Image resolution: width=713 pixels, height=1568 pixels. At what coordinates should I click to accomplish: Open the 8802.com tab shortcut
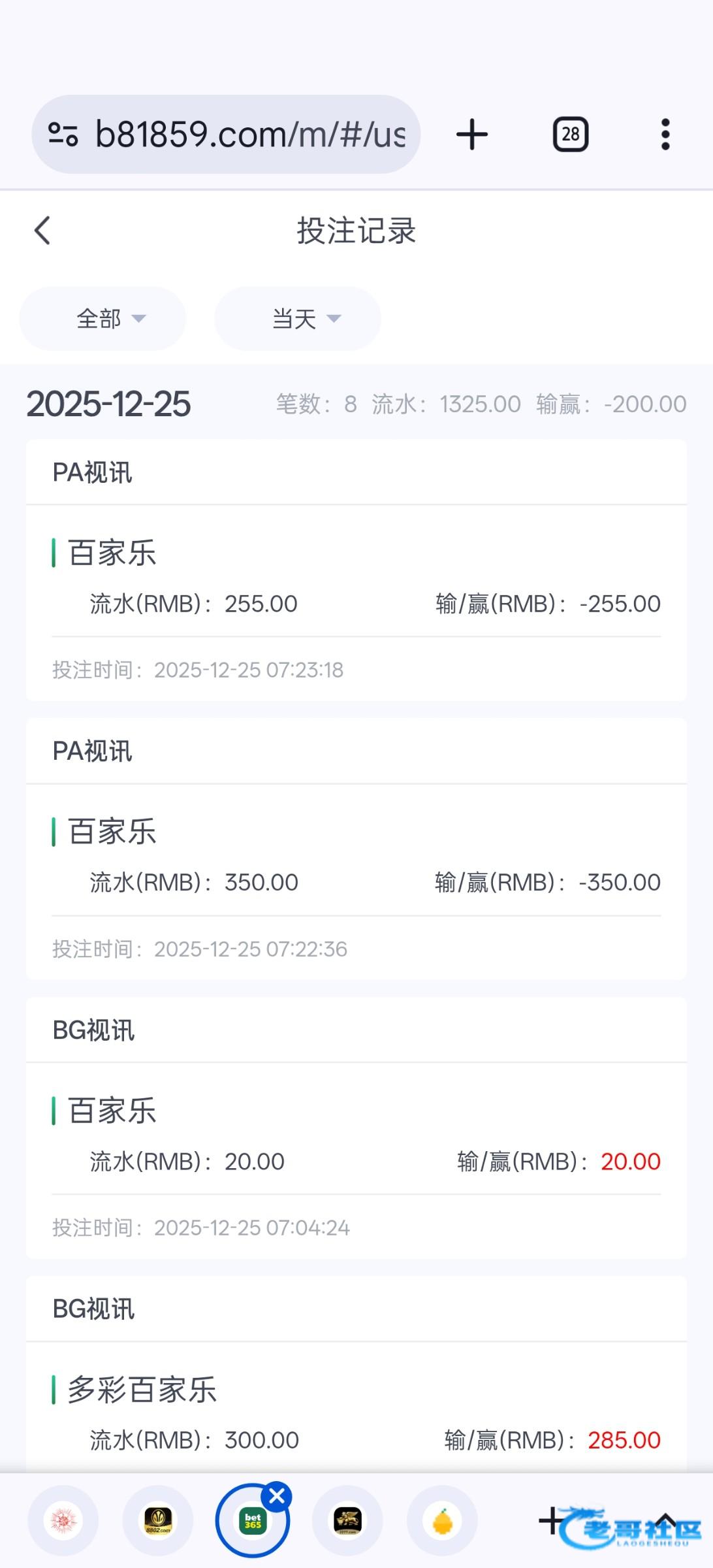tap(158, 1521)
